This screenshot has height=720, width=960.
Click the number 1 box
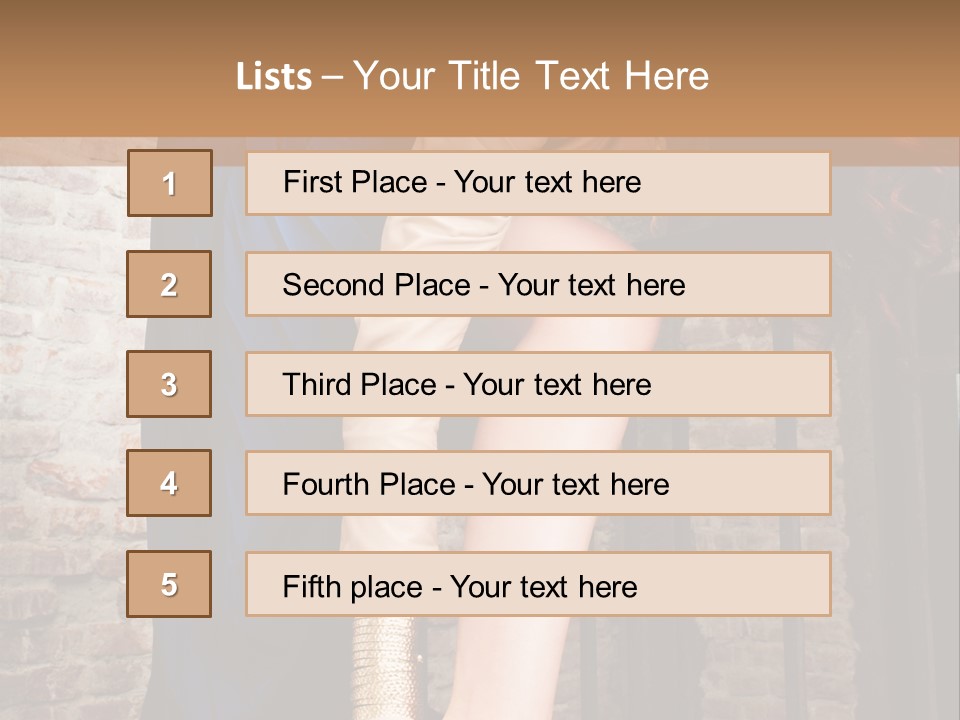(x=170, y=183)
